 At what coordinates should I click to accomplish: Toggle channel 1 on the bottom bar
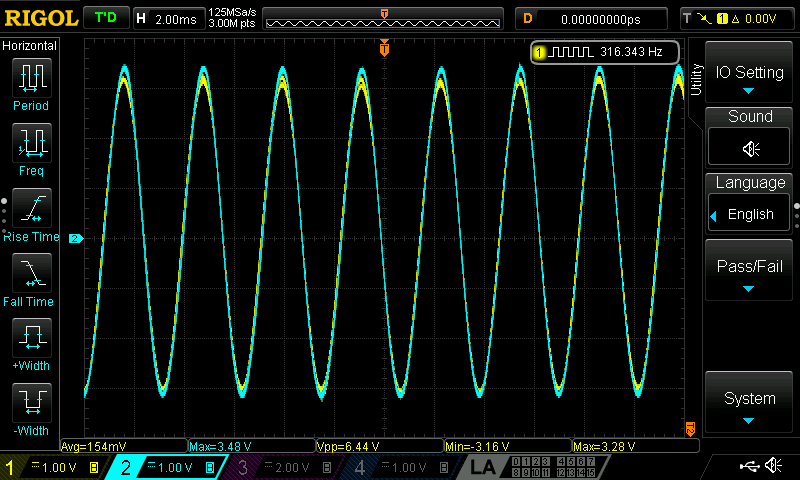(52, 467)
